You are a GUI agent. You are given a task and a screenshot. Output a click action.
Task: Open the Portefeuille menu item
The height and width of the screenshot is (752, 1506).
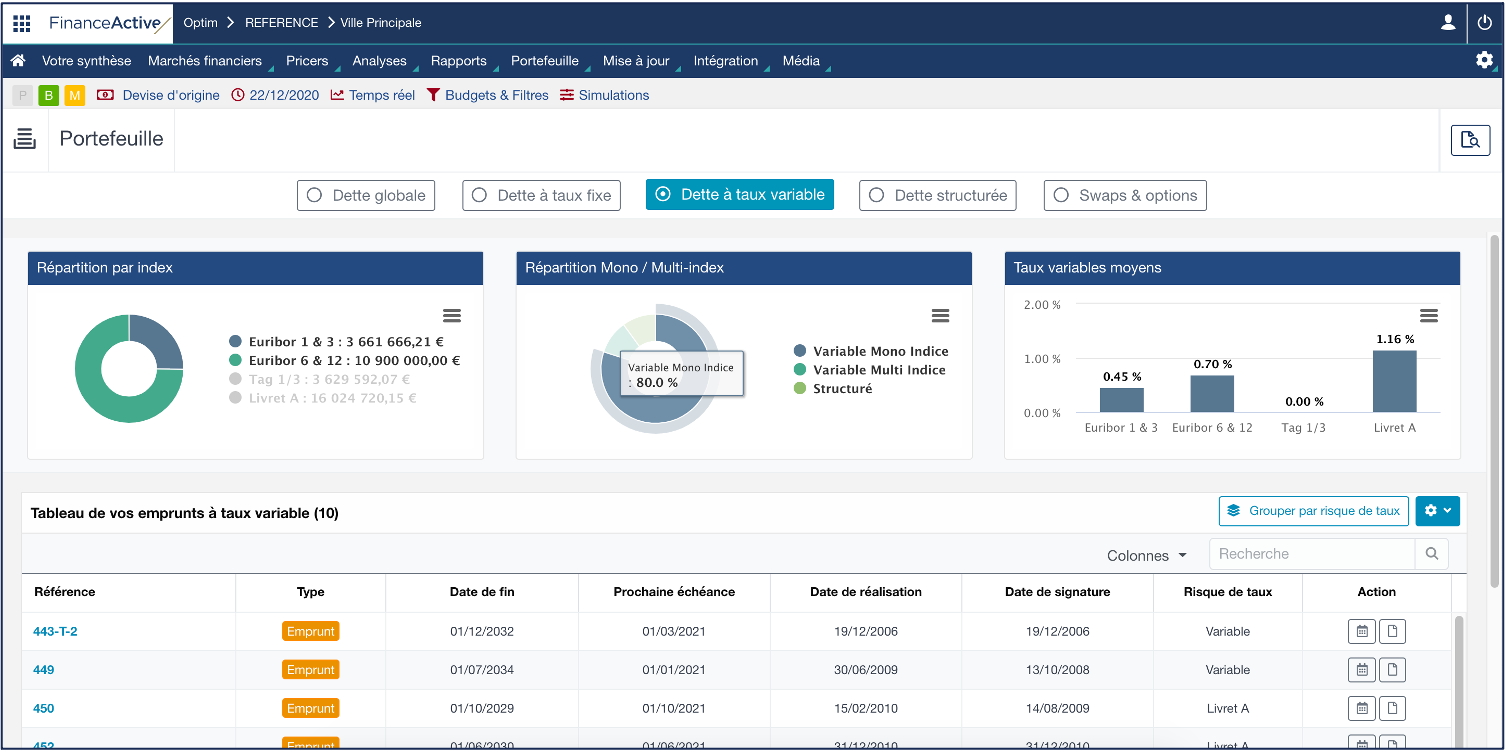[x=544, y=61]
